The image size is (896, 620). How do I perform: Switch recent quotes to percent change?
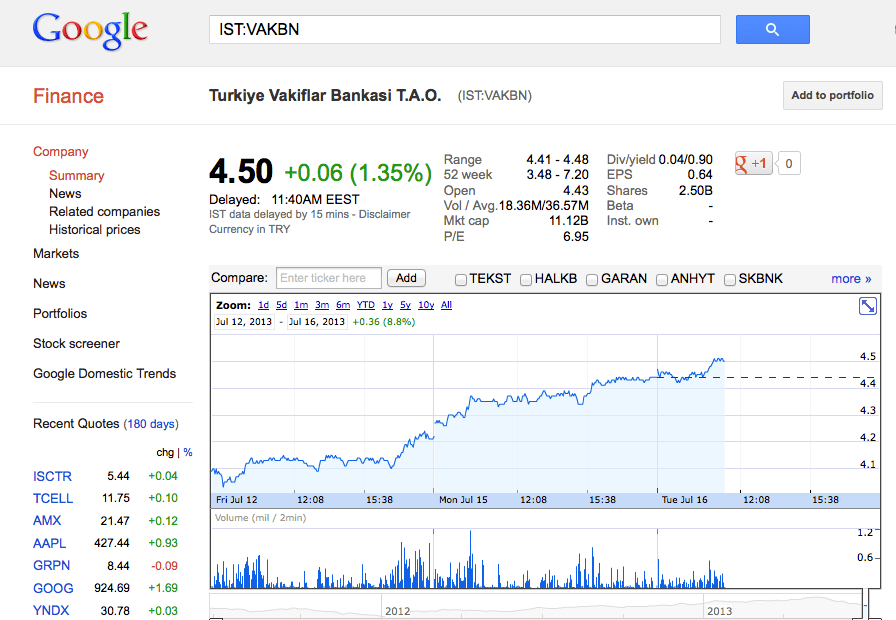pos(188,453)
